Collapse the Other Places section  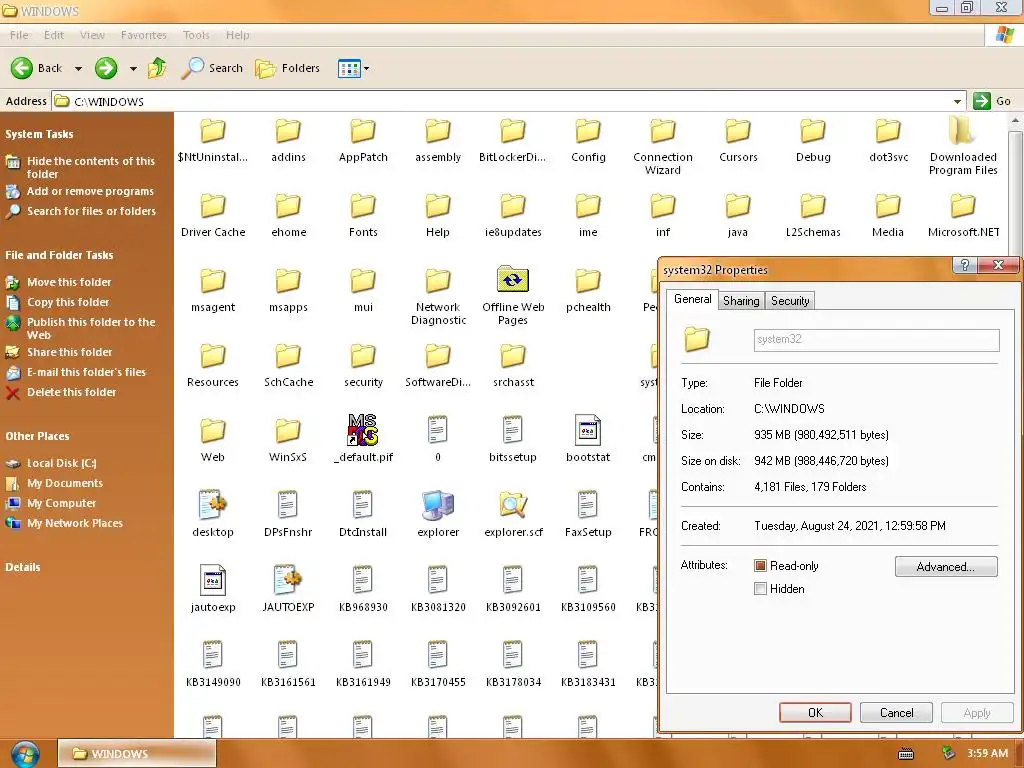click(37, 436)
